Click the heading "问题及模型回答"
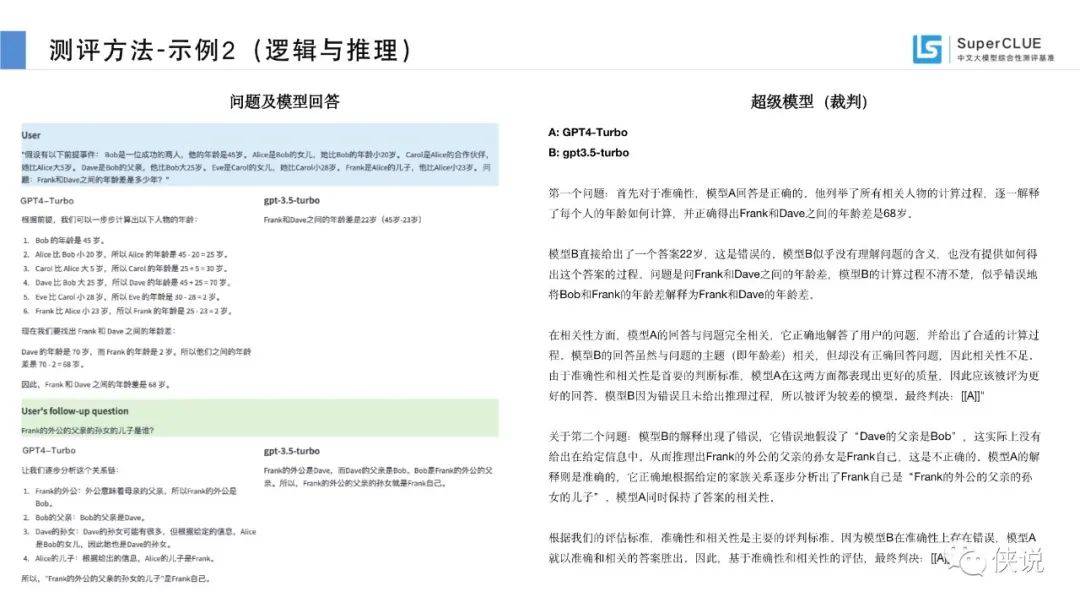This screenshot has width=1080, height=608. click(284, 102)
